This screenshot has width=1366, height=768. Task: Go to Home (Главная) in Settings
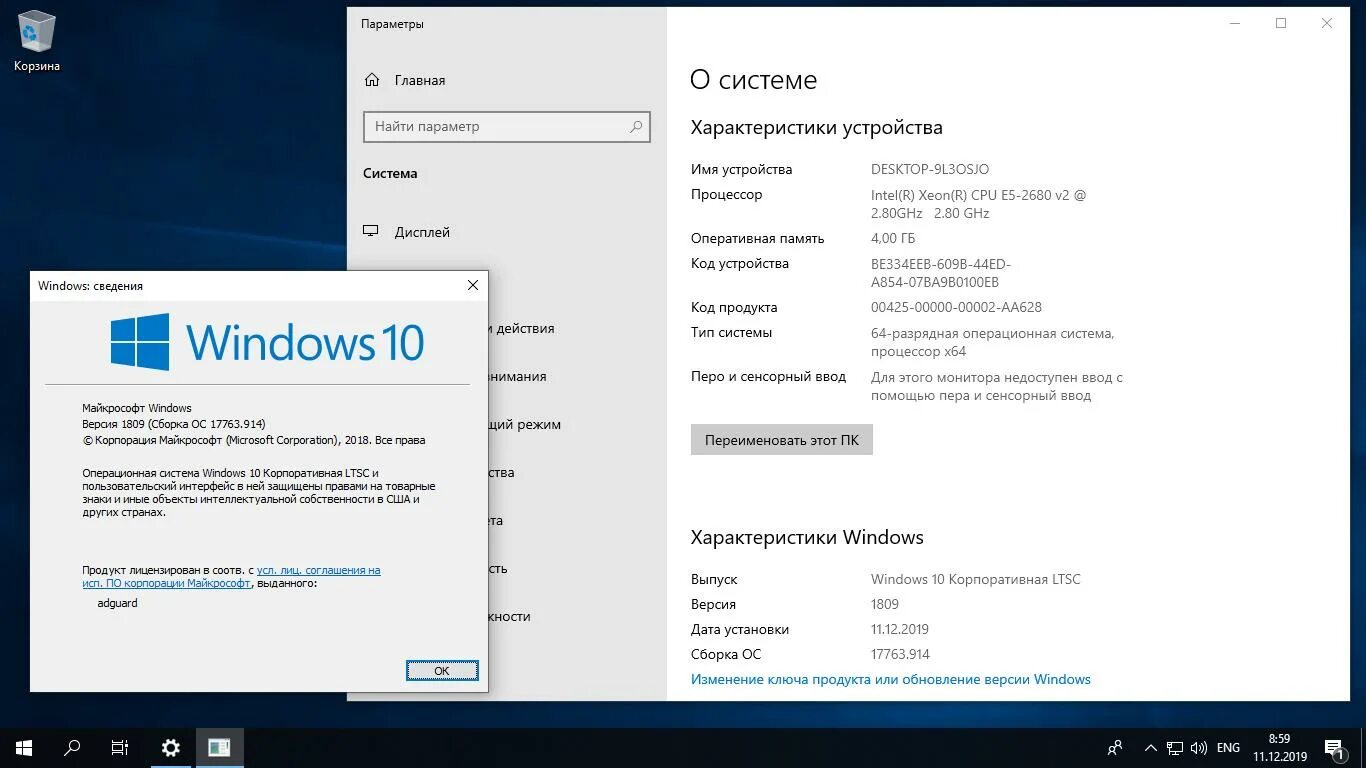pos(420,80)
